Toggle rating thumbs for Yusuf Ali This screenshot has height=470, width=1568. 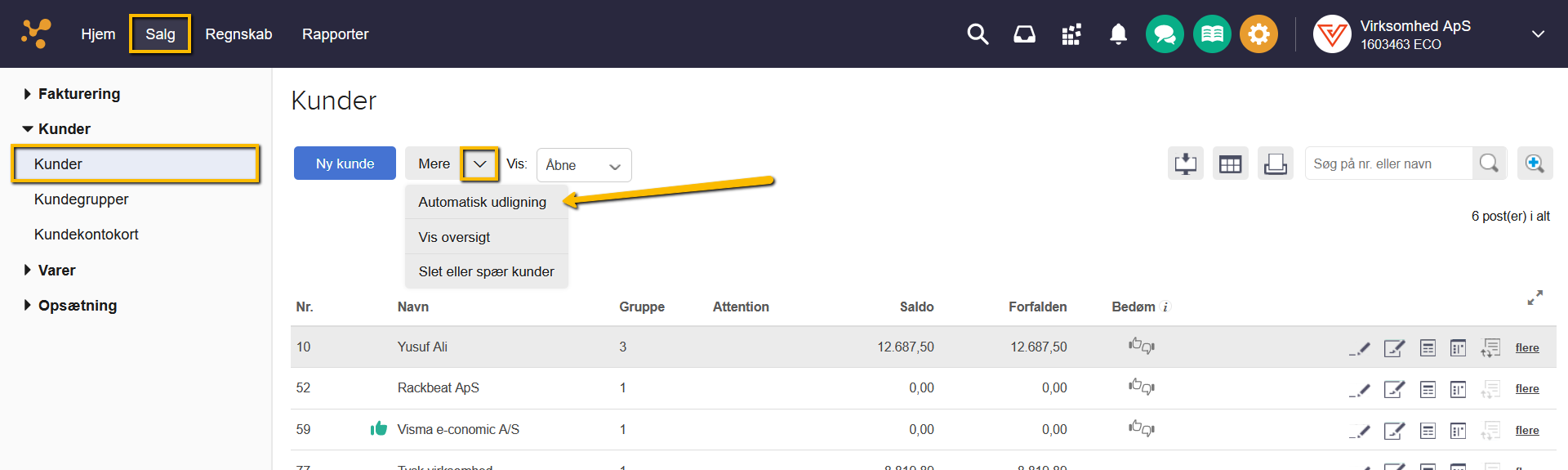[1141, 347]
